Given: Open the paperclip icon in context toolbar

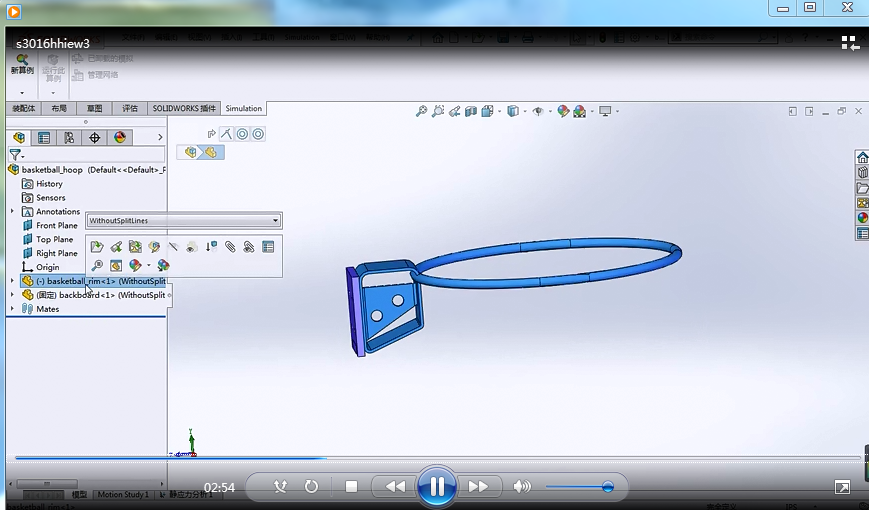Looking at the screenshot, I should coord(230,246).
